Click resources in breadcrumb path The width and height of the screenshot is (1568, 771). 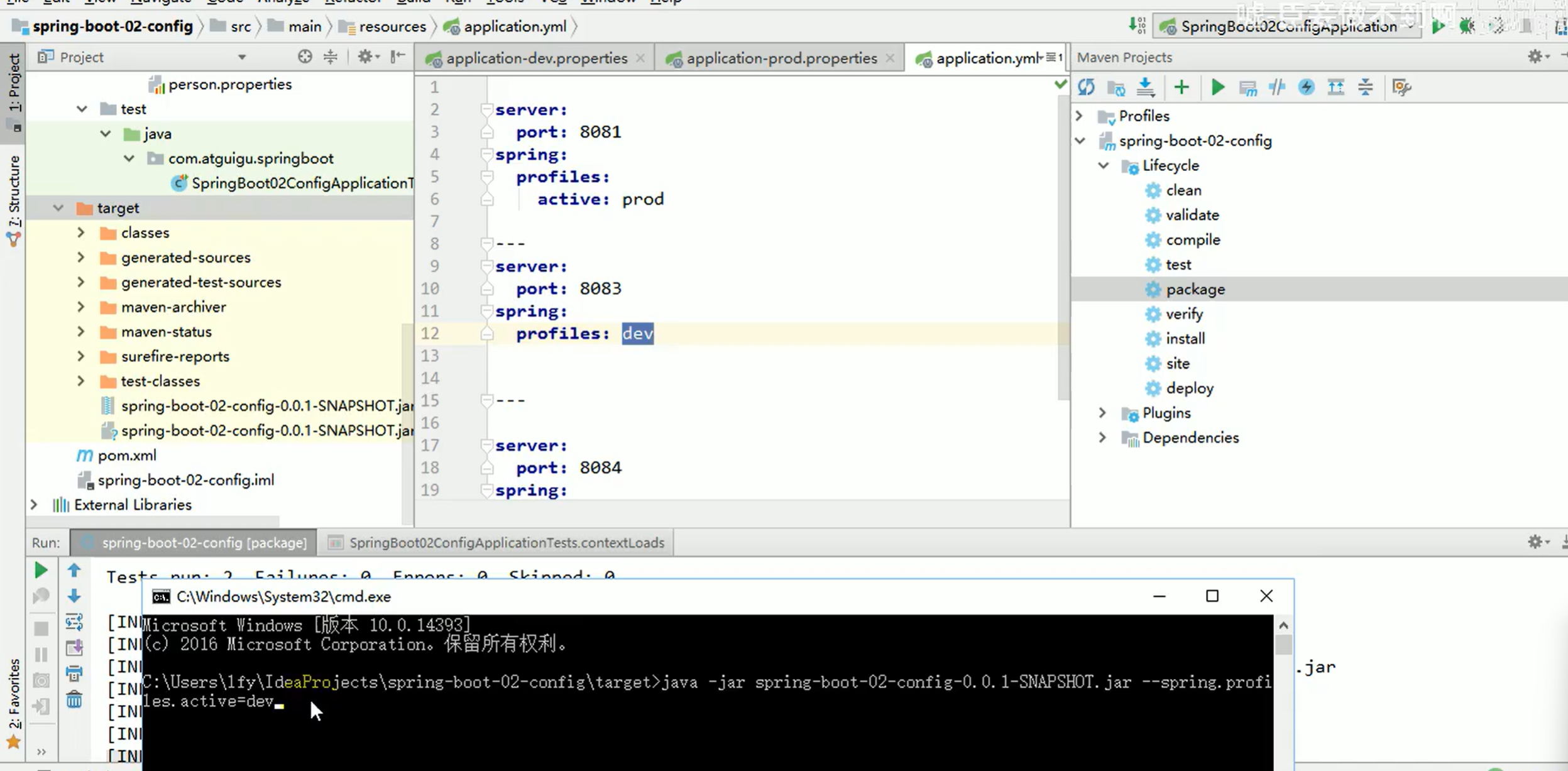tap(392, 26)
